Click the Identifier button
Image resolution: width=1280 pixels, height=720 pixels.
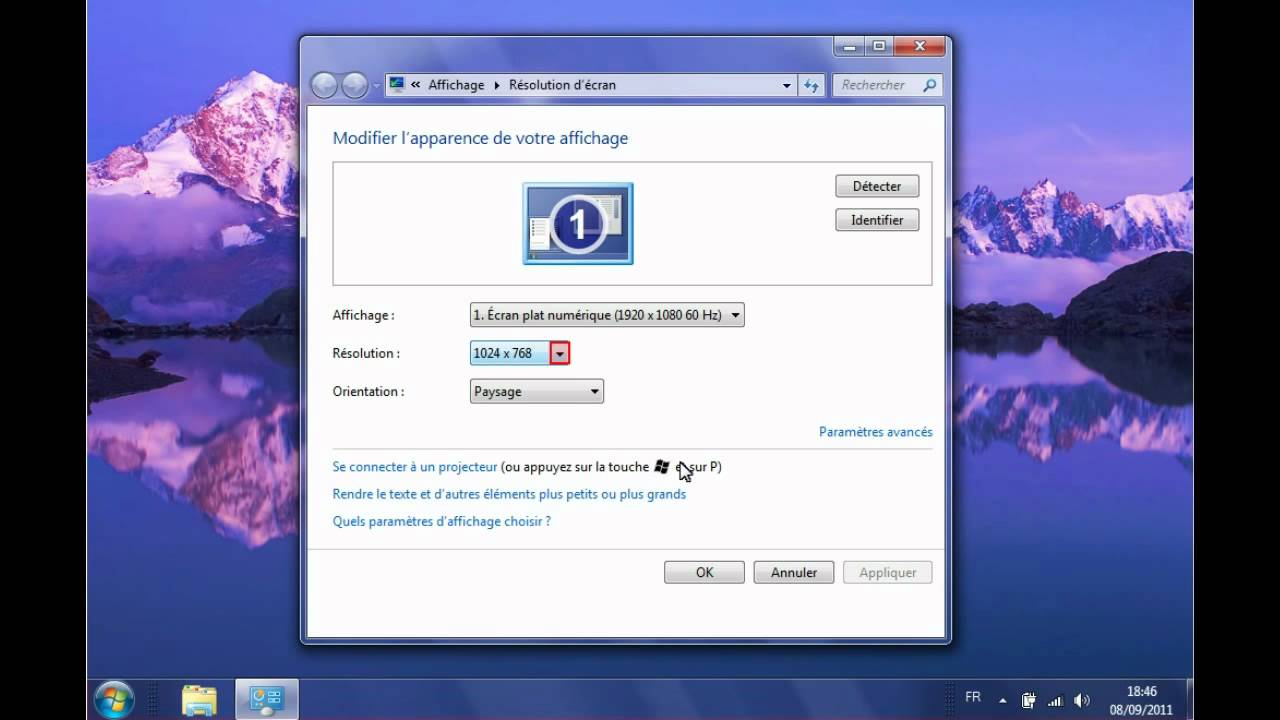pos(877,220)
